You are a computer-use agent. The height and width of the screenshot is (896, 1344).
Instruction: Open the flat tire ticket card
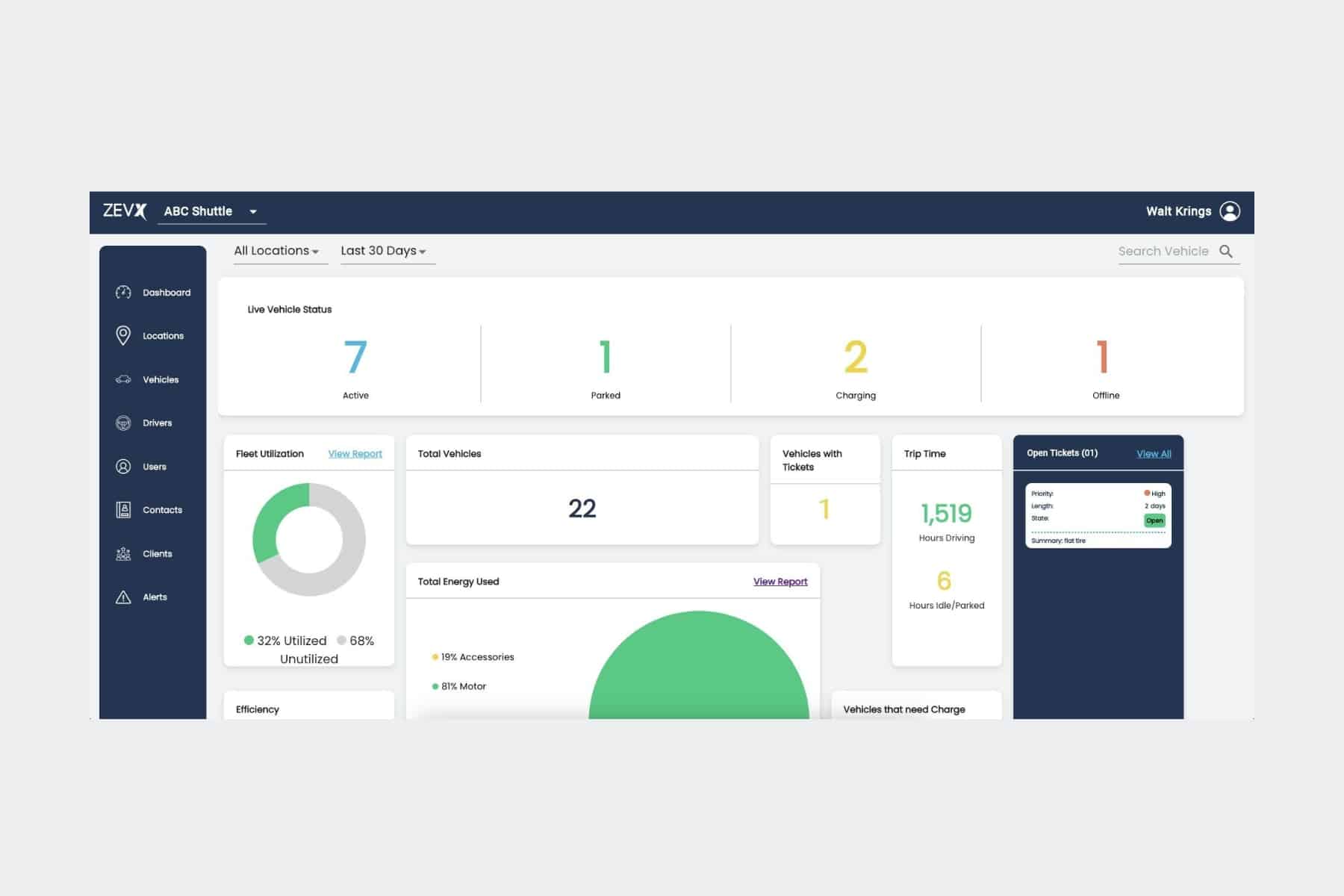(1098, 516)
